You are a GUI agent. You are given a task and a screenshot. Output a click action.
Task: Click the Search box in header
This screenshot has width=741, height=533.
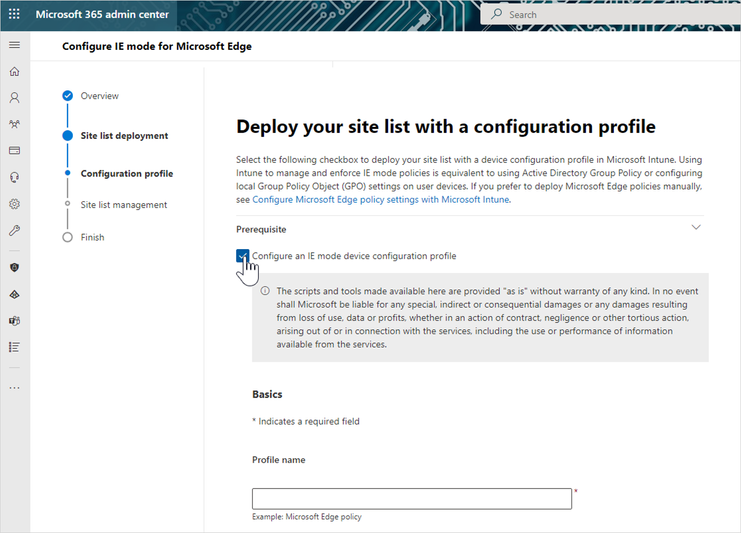(610, 15)
